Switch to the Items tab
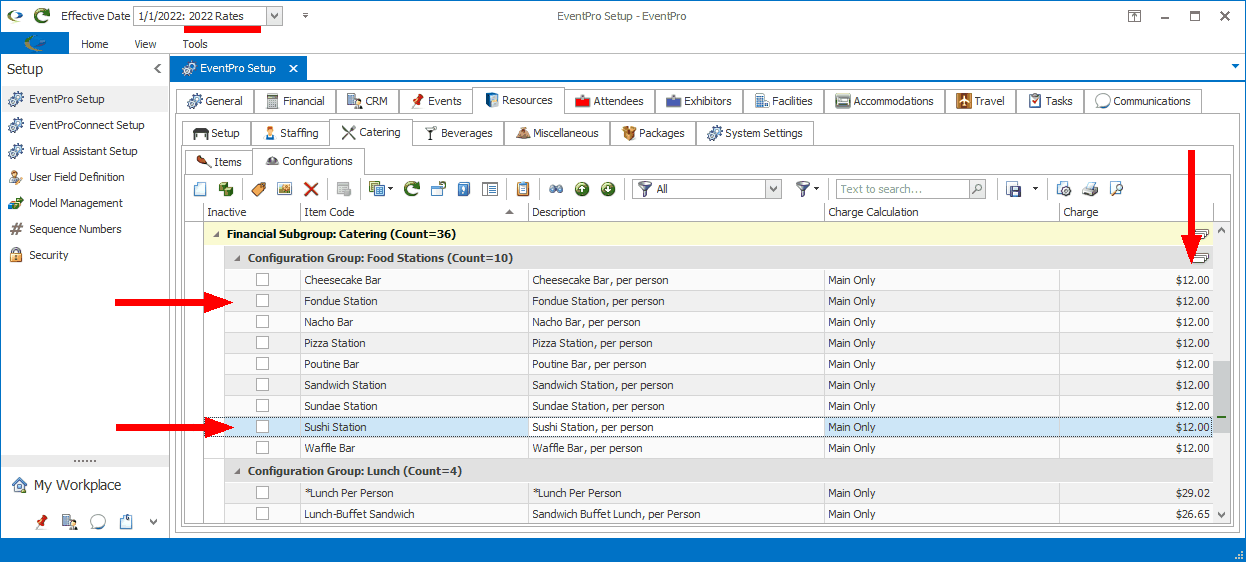 click(x=219, y=161)
